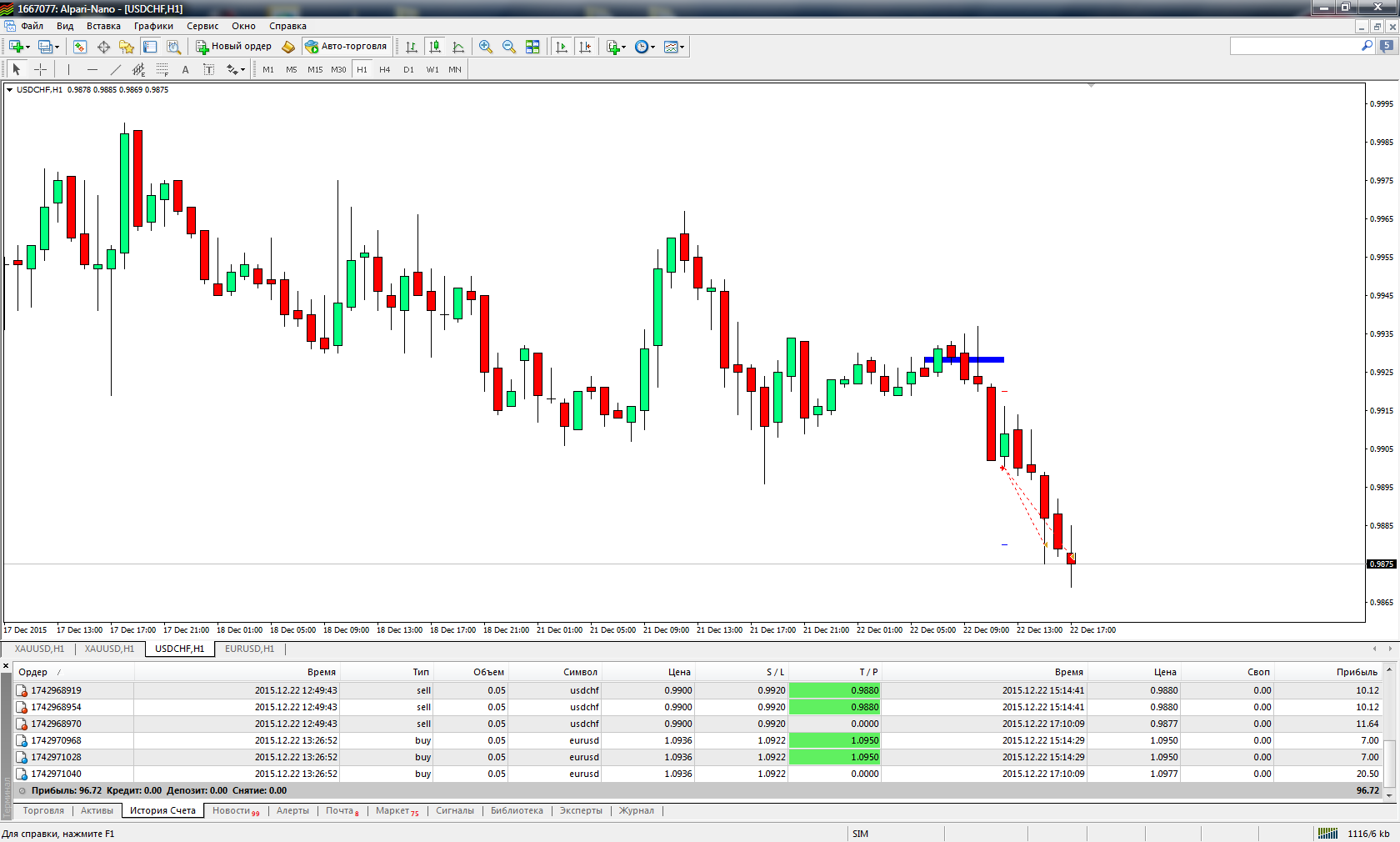
Task: Select the Fibonacci retracement tool
Action: (162, 69)
